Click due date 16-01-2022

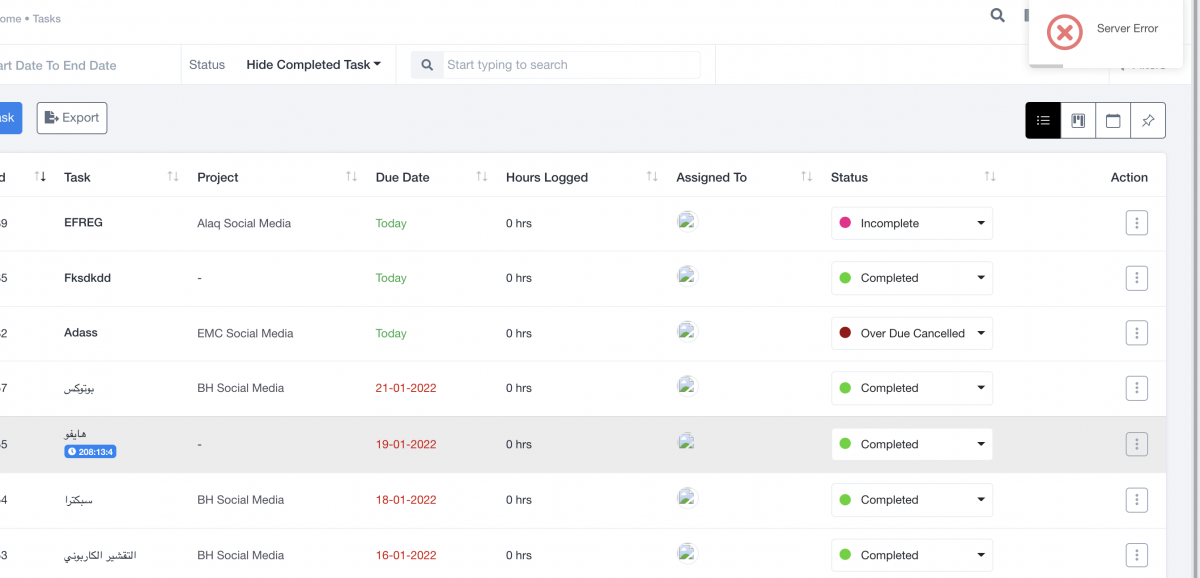coord(406,555)
